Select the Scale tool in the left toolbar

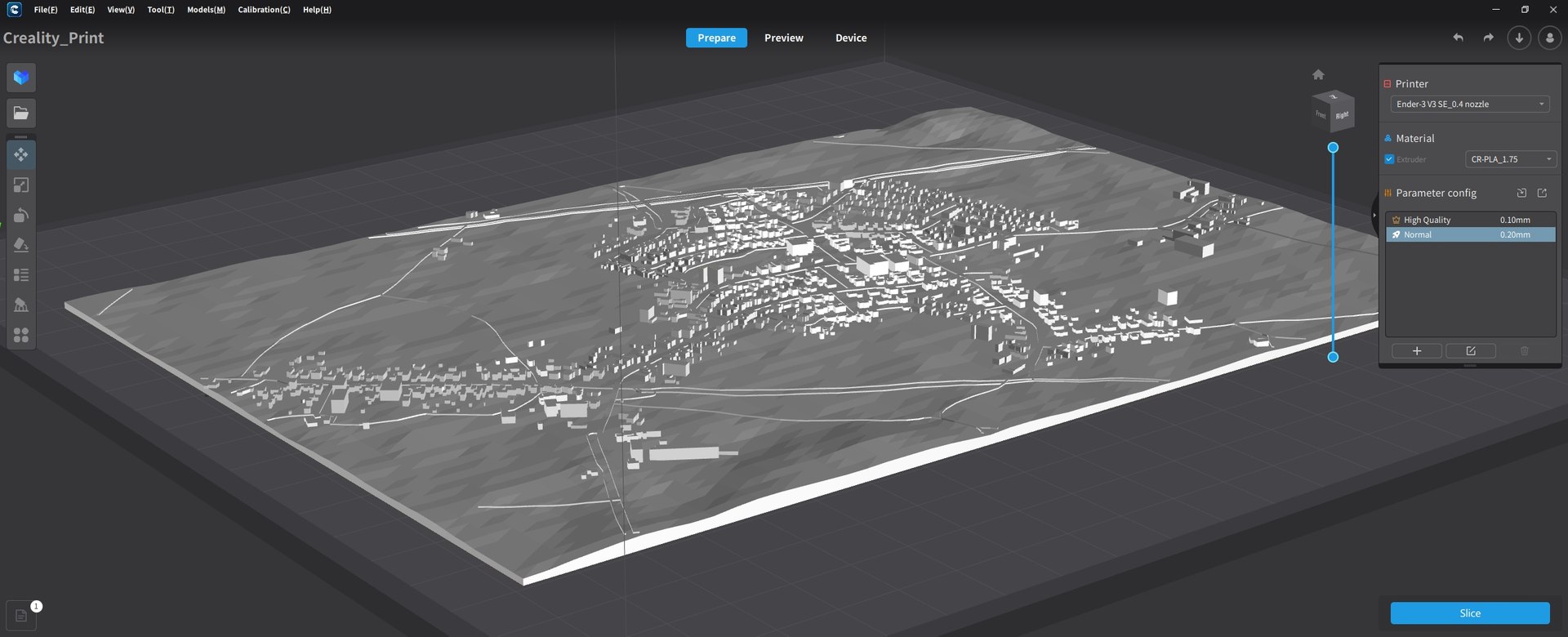pos(21,185)
